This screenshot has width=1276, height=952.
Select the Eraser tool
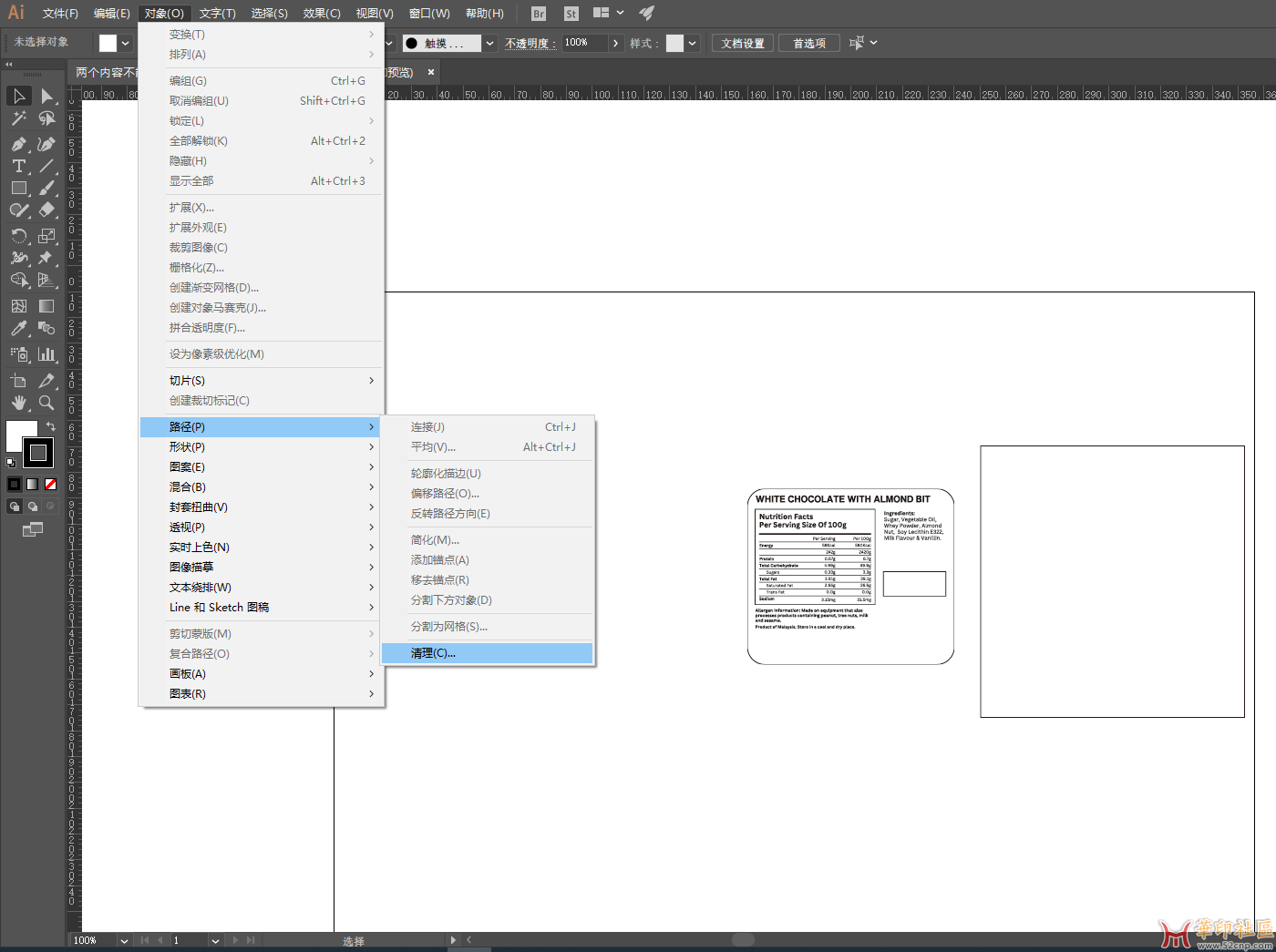(46, 210)
